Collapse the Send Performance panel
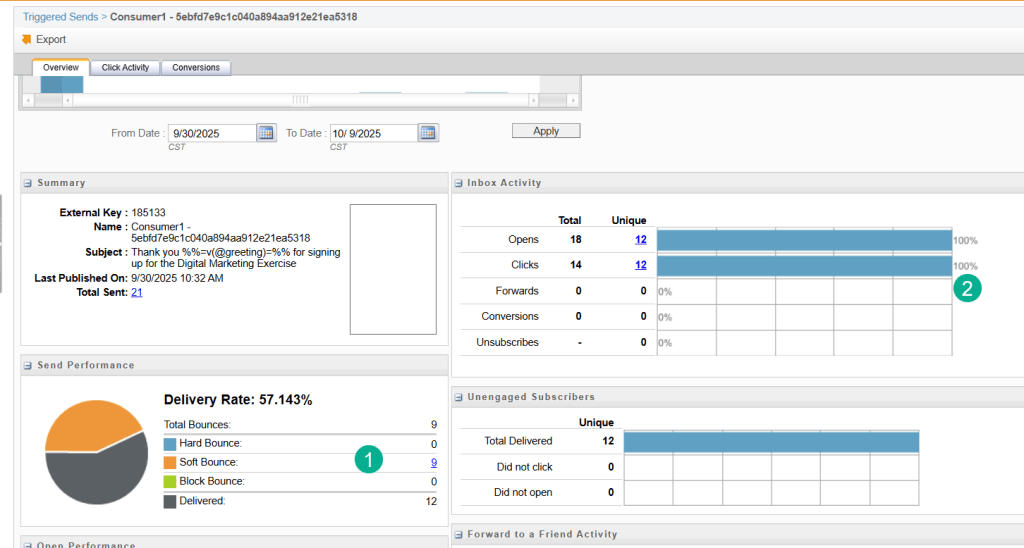 (29, 365)
